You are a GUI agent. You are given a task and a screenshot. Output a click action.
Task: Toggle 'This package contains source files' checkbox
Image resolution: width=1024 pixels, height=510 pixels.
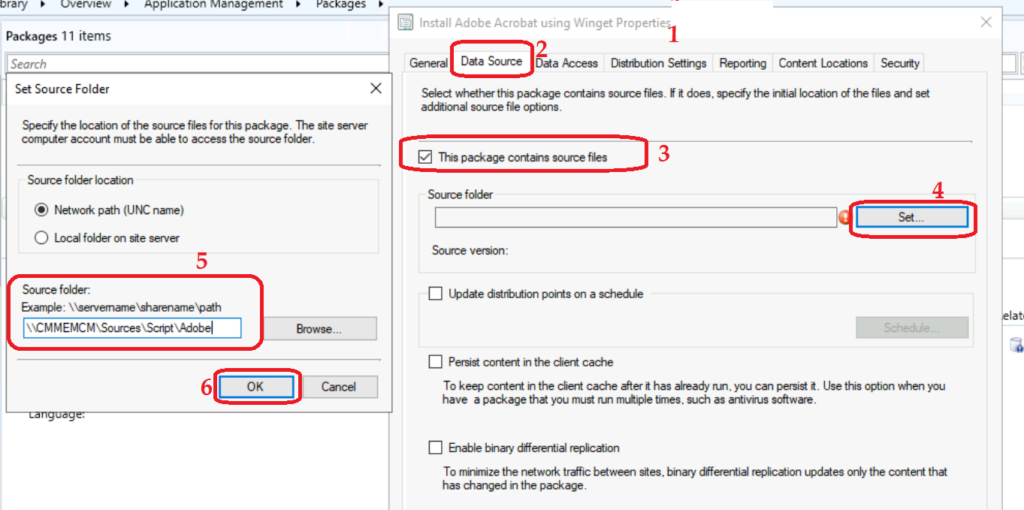tap(426, 157)
